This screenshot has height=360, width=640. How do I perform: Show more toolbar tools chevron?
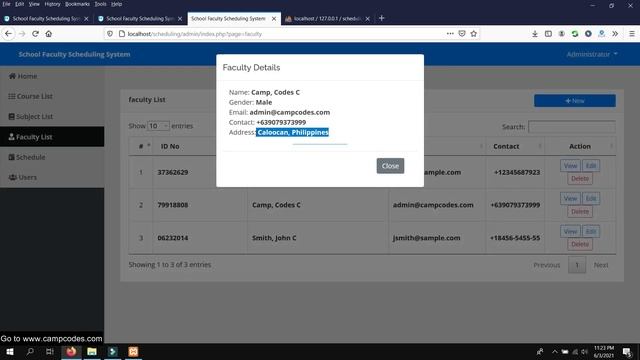[615, 34]
